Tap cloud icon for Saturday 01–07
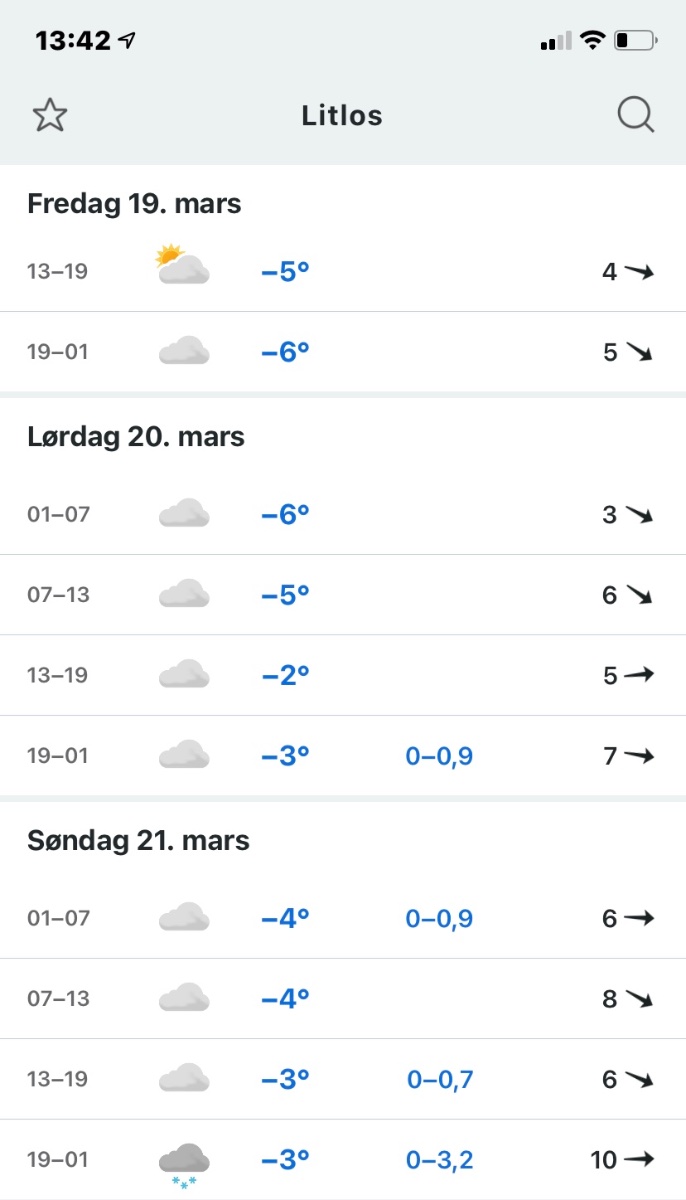Screen dimensions: 686x1200 183,514
